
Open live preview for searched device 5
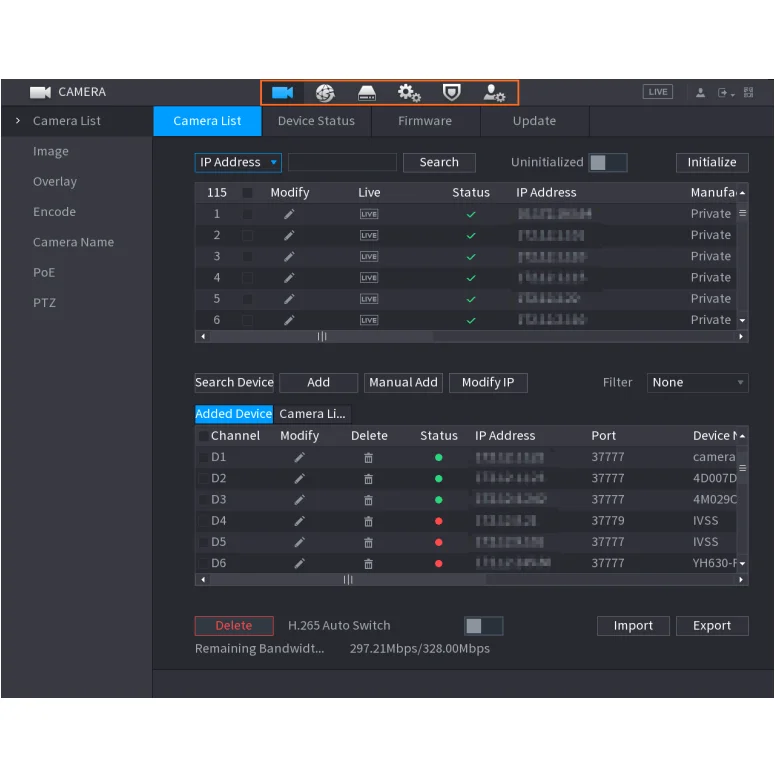tap(369, 299)
